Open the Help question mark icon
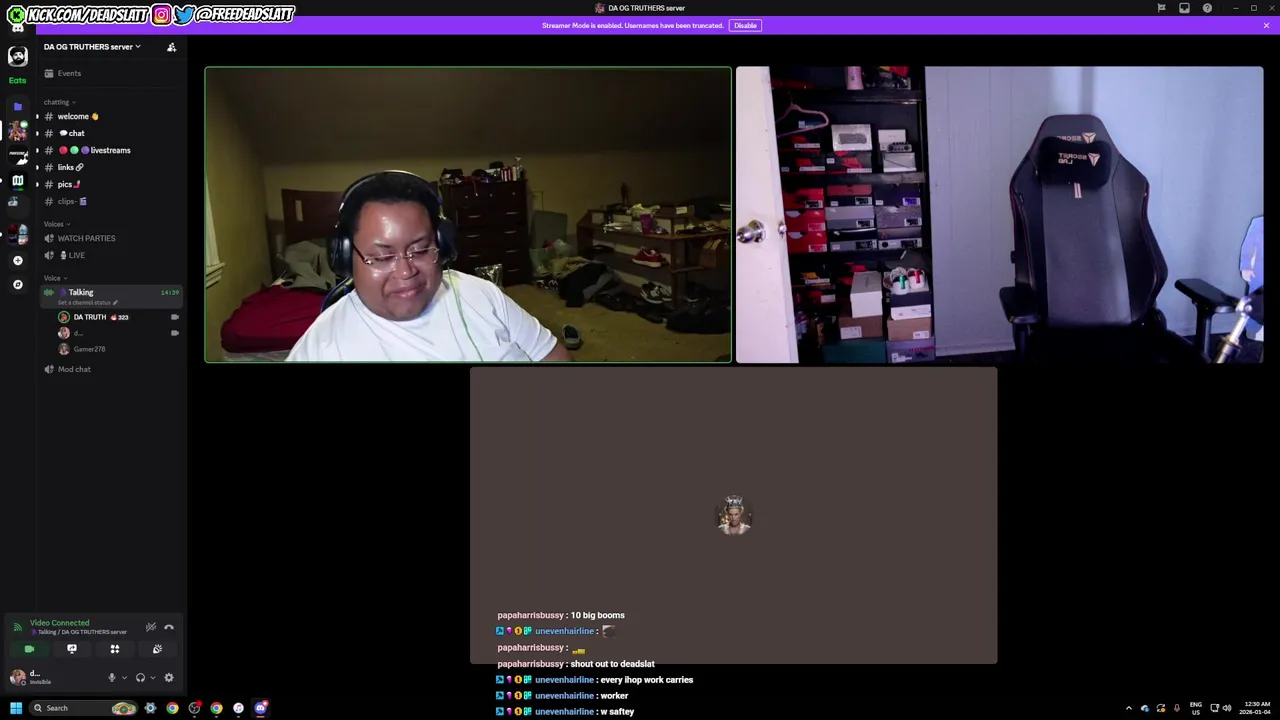 1207,8
